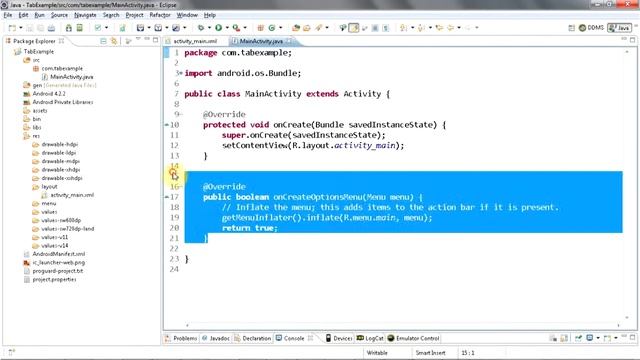Open the New file dropdown arrow
Screen dimensions: 640x360
click(x=20, y=28)
